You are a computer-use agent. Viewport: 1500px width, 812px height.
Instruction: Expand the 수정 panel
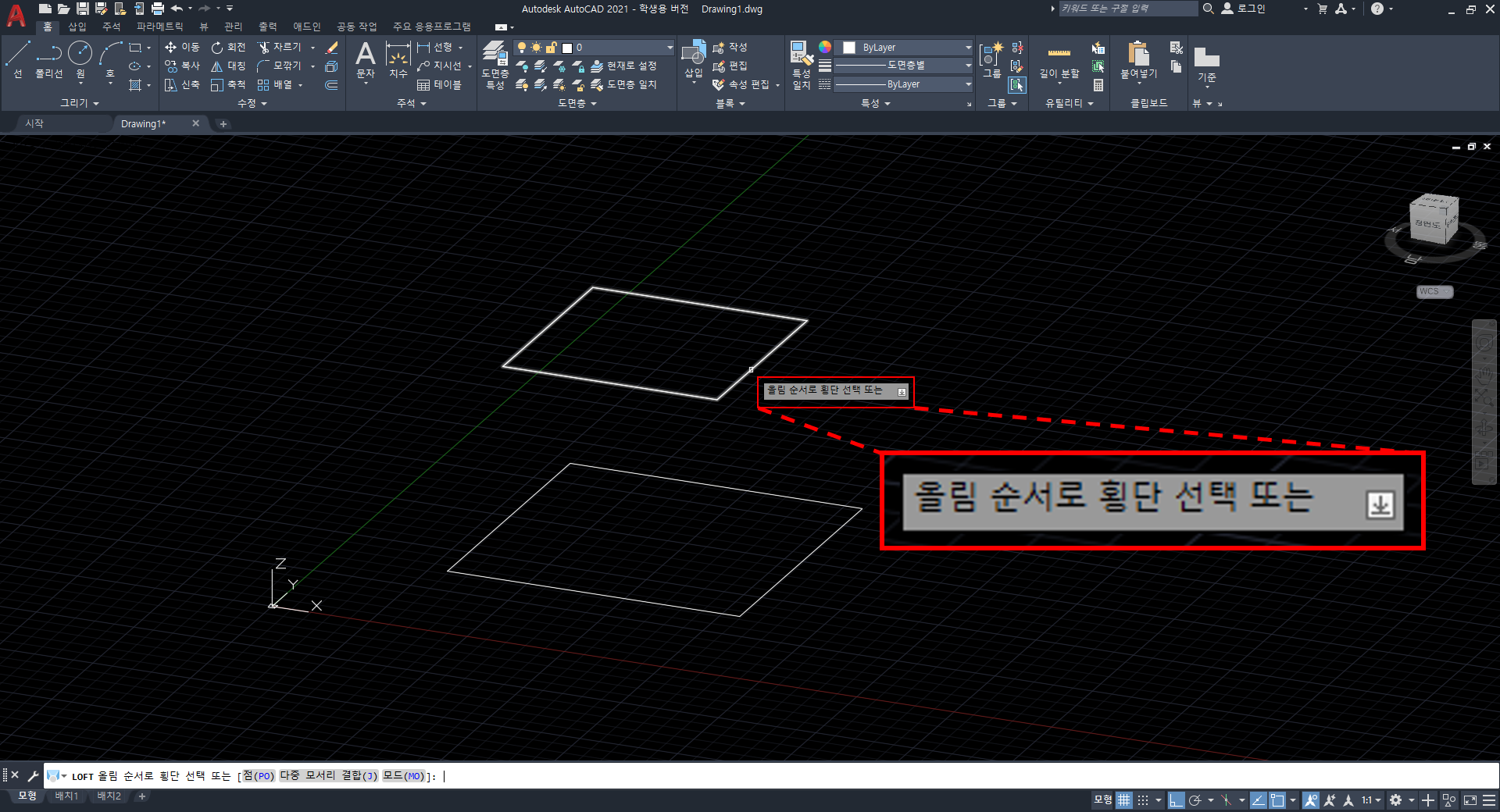[252, 103]
